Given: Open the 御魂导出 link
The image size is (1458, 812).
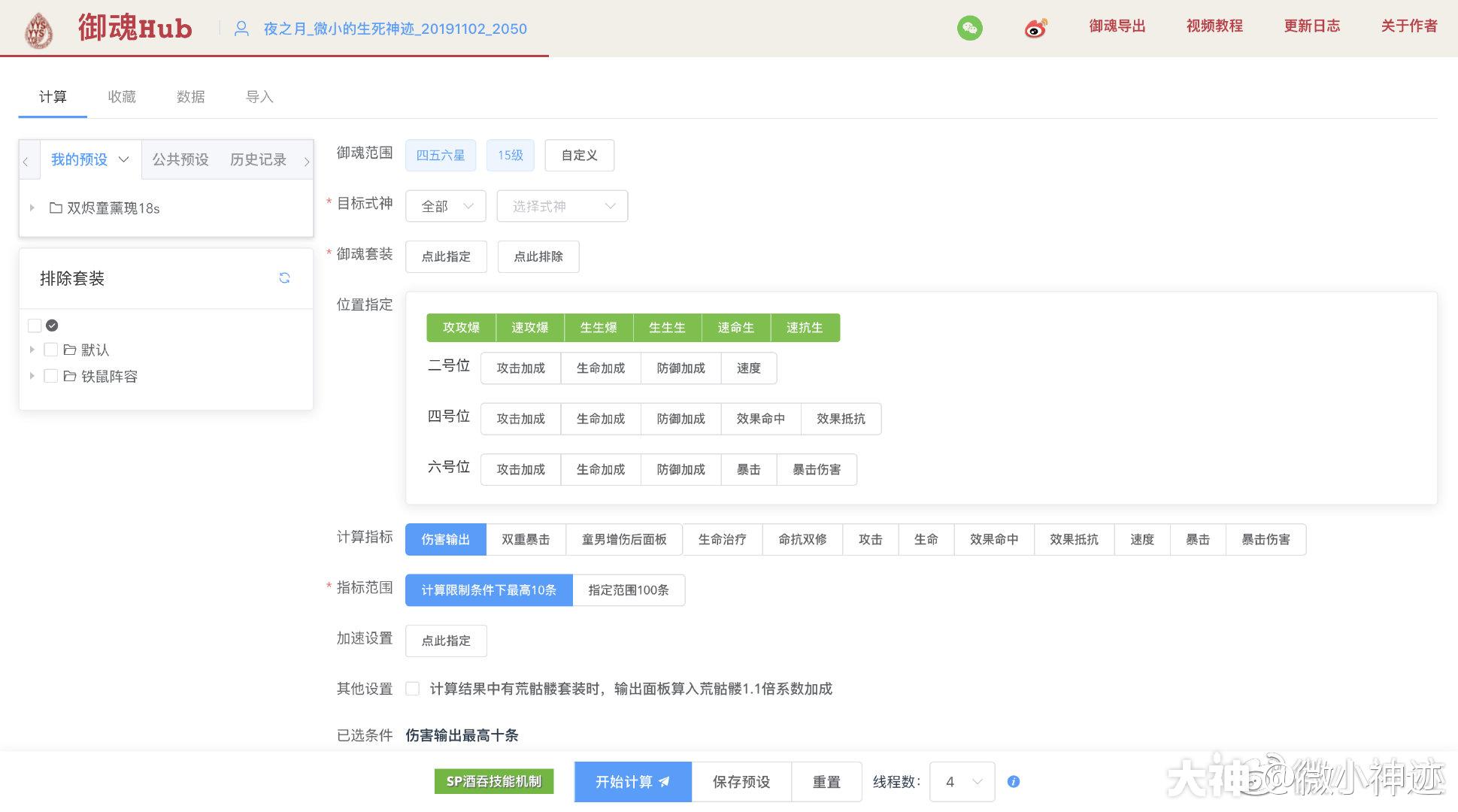Looking at the screenshot, I should tap(1117, 26).
